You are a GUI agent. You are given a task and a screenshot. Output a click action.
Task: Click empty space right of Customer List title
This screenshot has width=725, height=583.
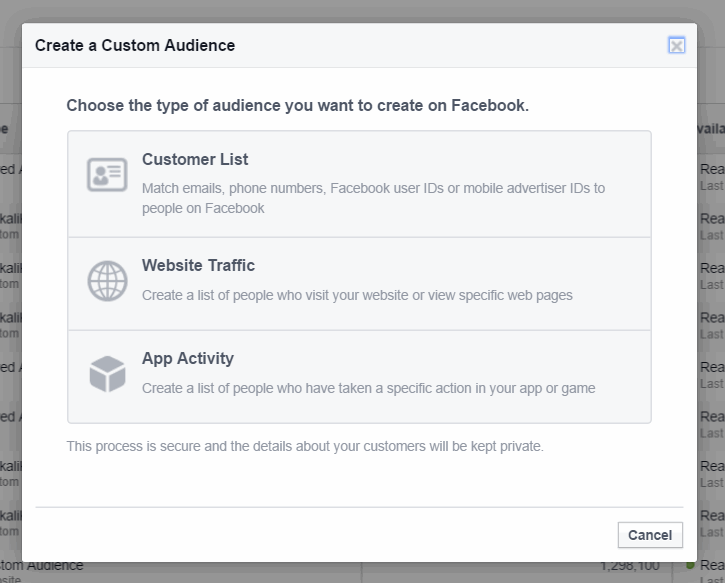pos(450,159)
